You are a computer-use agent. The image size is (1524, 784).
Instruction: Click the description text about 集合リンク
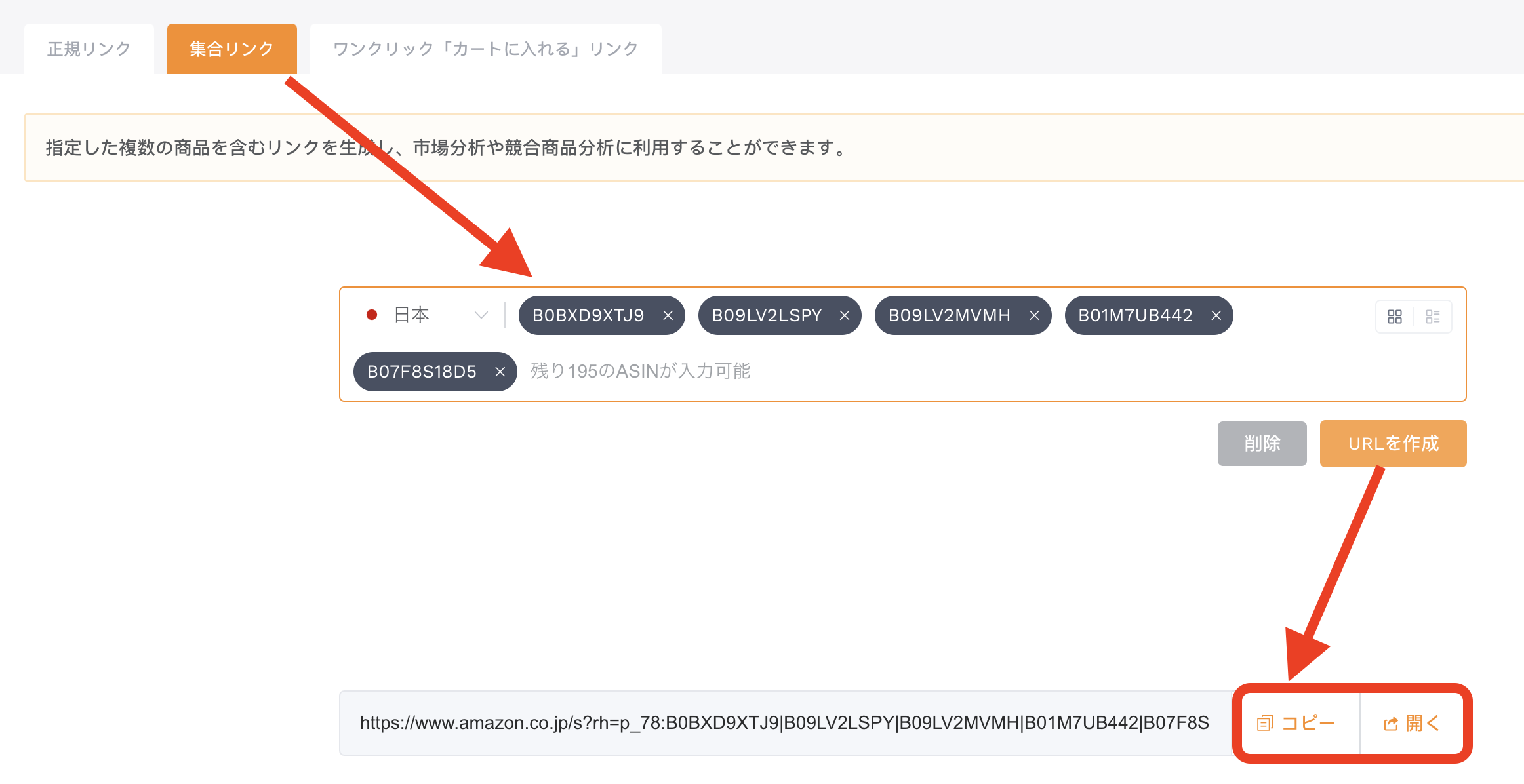coord(446,147)
